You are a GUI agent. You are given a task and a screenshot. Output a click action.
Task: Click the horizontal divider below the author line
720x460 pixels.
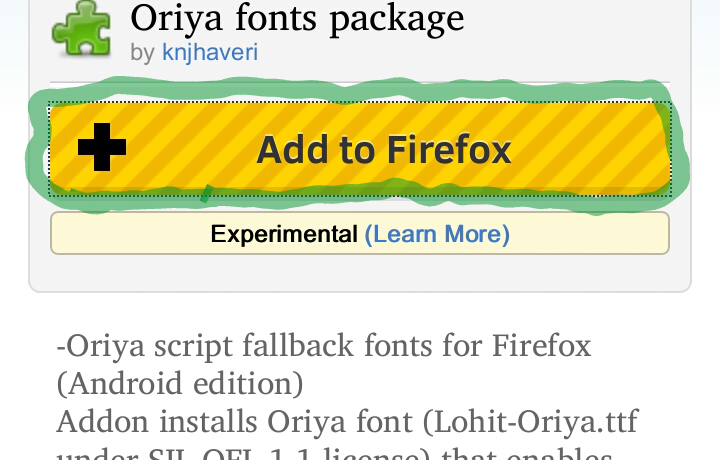coord(360,81)
